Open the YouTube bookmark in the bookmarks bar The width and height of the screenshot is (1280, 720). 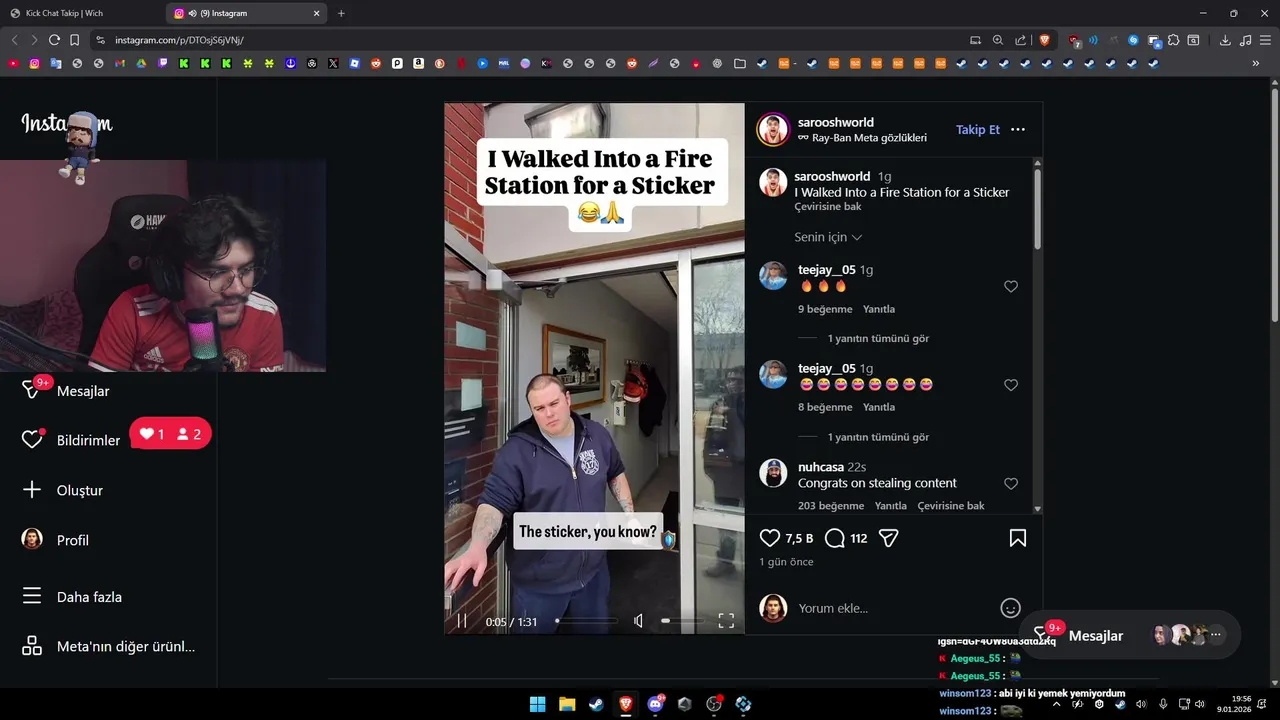click(13, 63)
